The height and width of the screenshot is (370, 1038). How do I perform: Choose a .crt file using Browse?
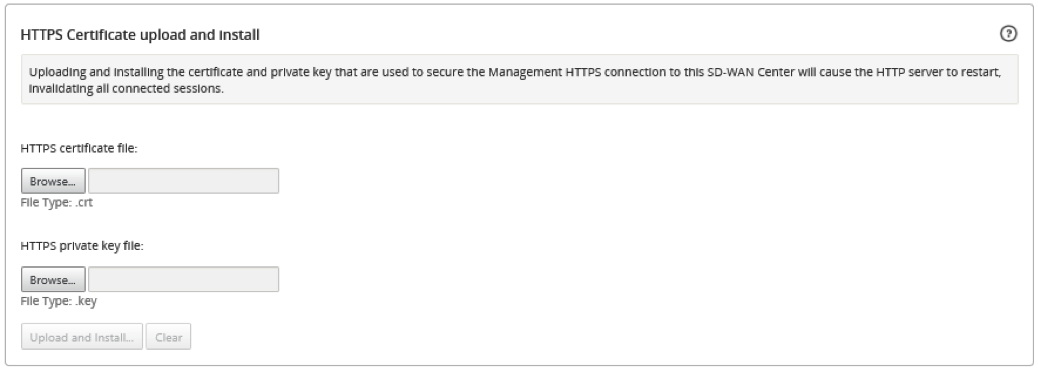(x=53, y=181)
